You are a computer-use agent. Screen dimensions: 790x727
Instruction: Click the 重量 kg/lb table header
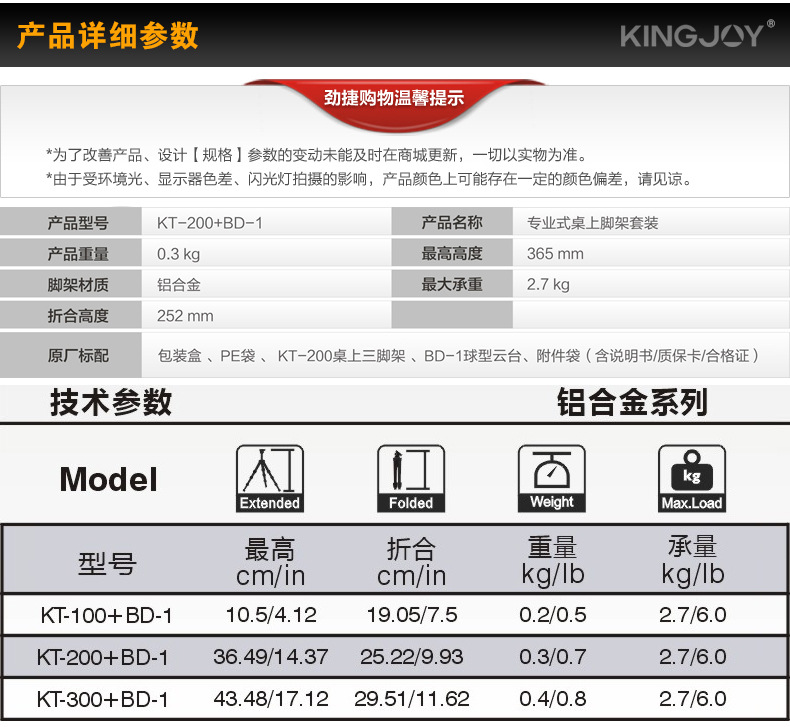pyautogui.click(x=552, y=561)
